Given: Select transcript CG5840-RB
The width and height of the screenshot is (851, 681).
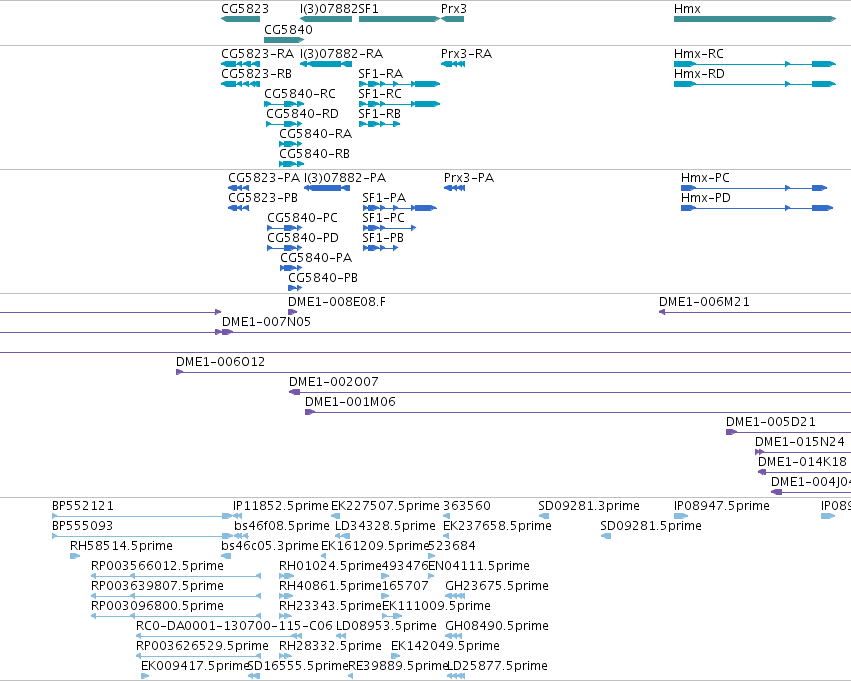Looking at the screenshot, I should [291, 164].
